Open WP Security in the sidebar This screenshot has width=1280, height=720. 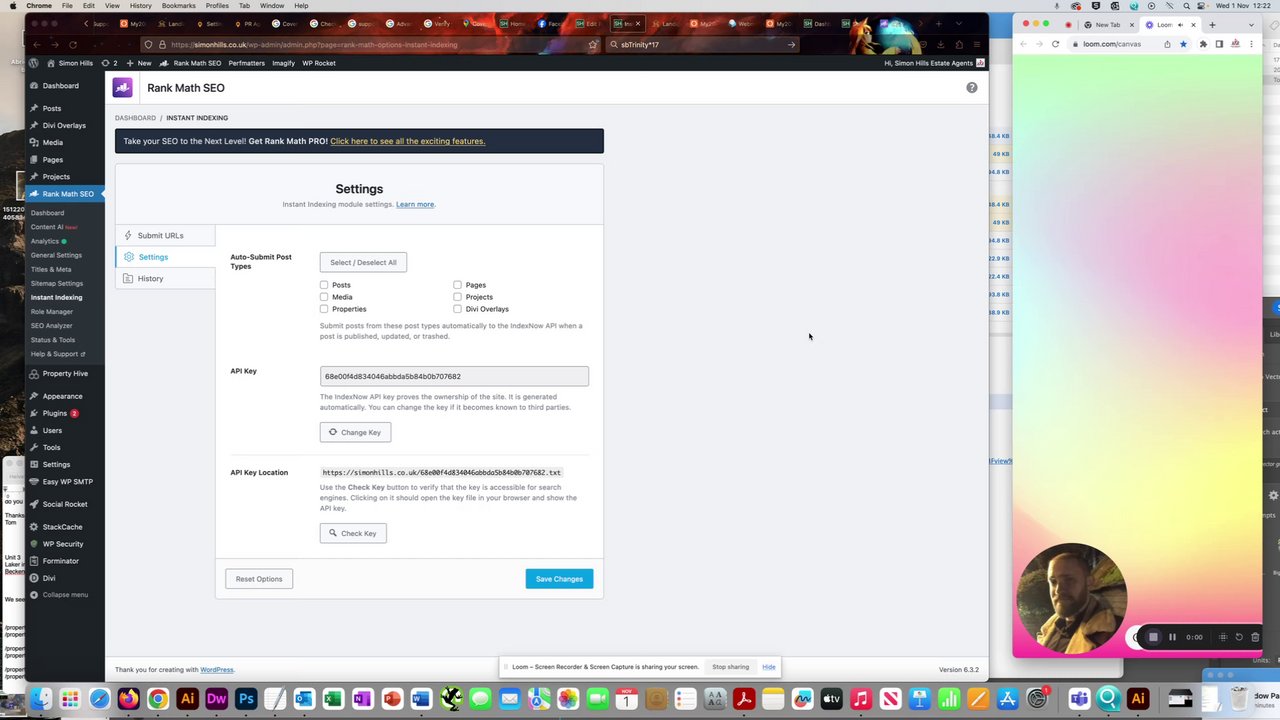click(63, 544)
